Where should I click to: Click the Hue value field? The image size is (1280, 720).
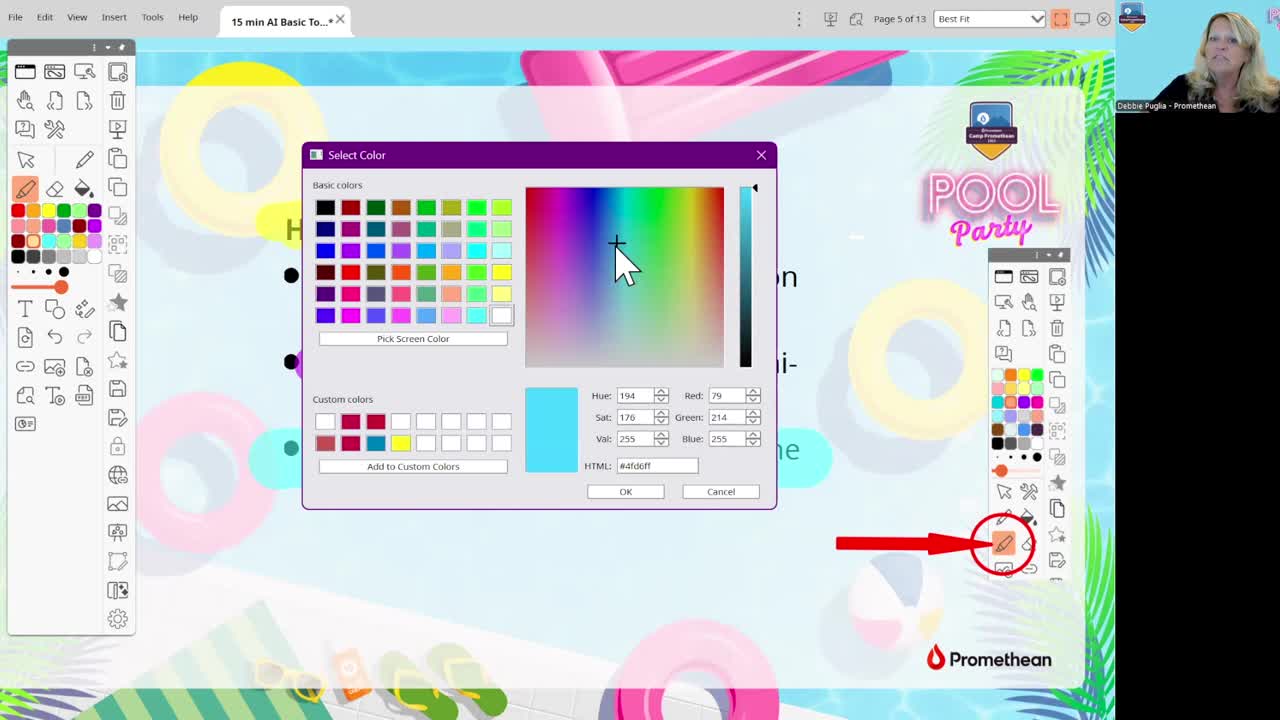pyautogui.click(x=635, y=395)
